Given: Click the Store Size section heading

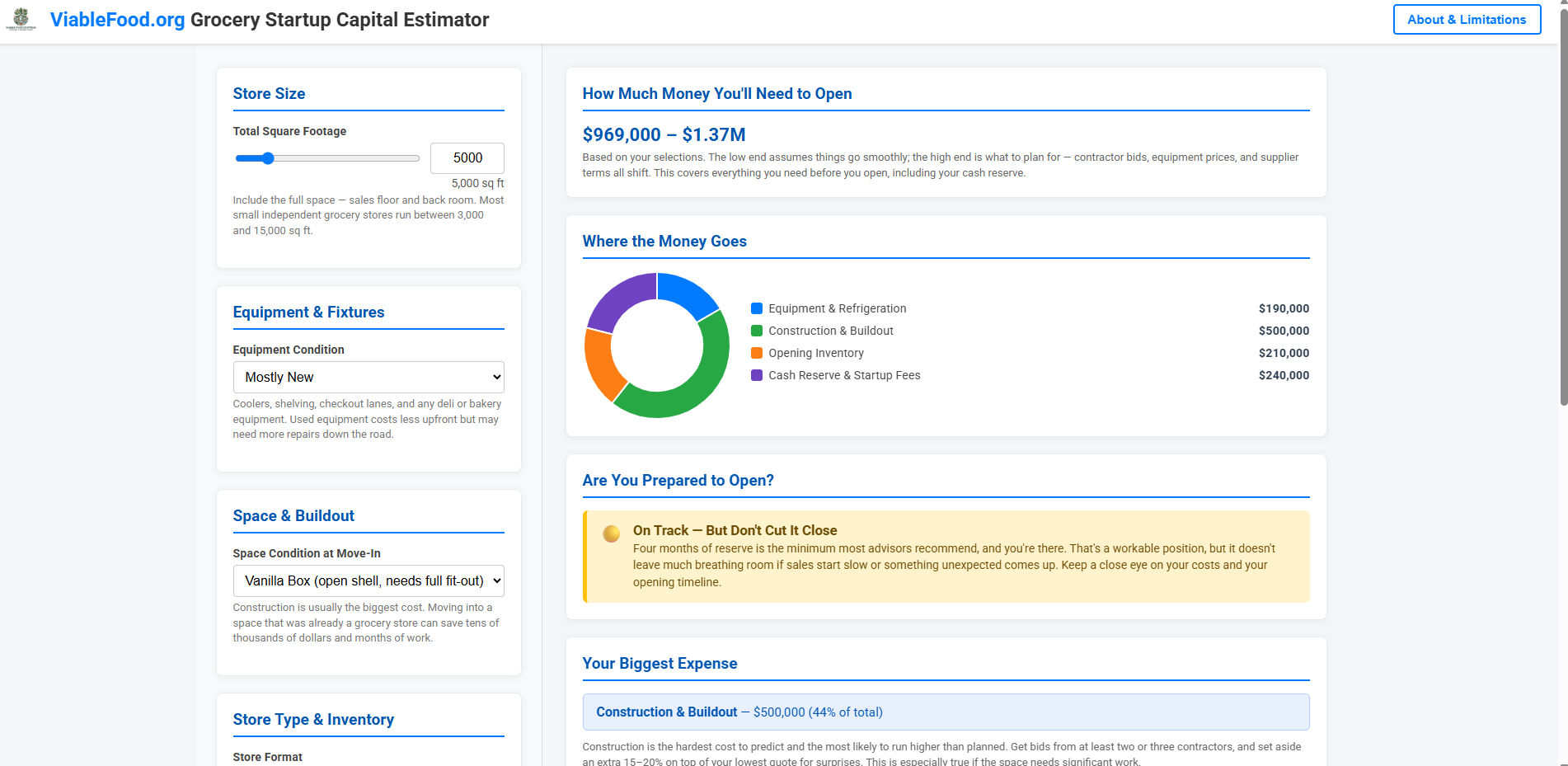Looking at the screenshot, I should pyautogui.click(x=269, y=94).
